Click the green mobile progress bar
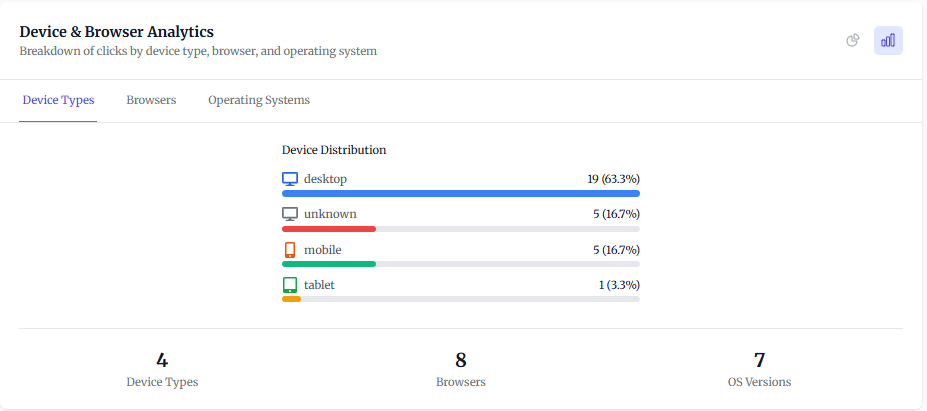Image resolution: width=927 pixels, height=411 pixels. [x=328, y=264]
